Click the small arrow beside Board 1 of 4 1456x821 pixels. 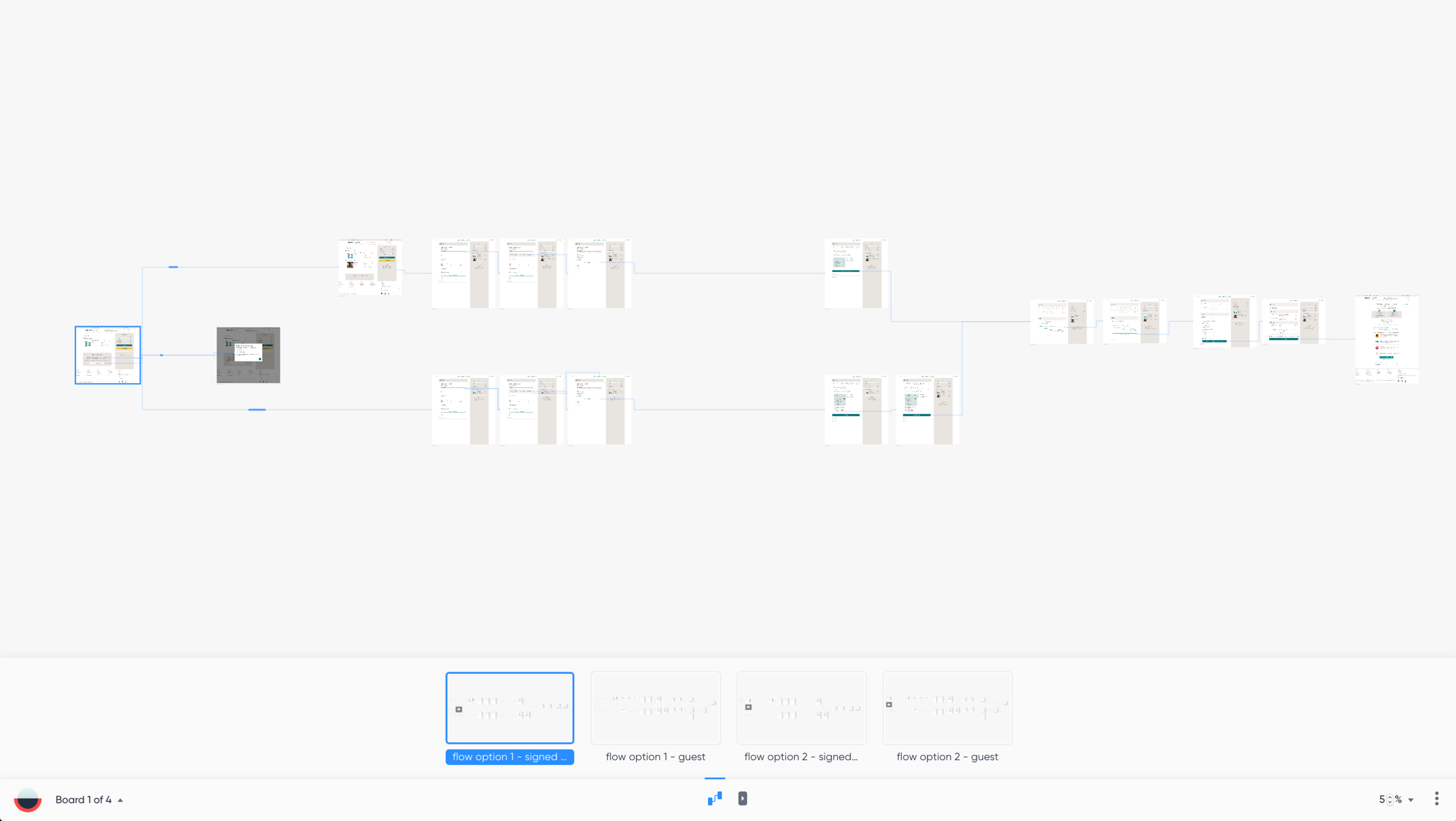120,800
